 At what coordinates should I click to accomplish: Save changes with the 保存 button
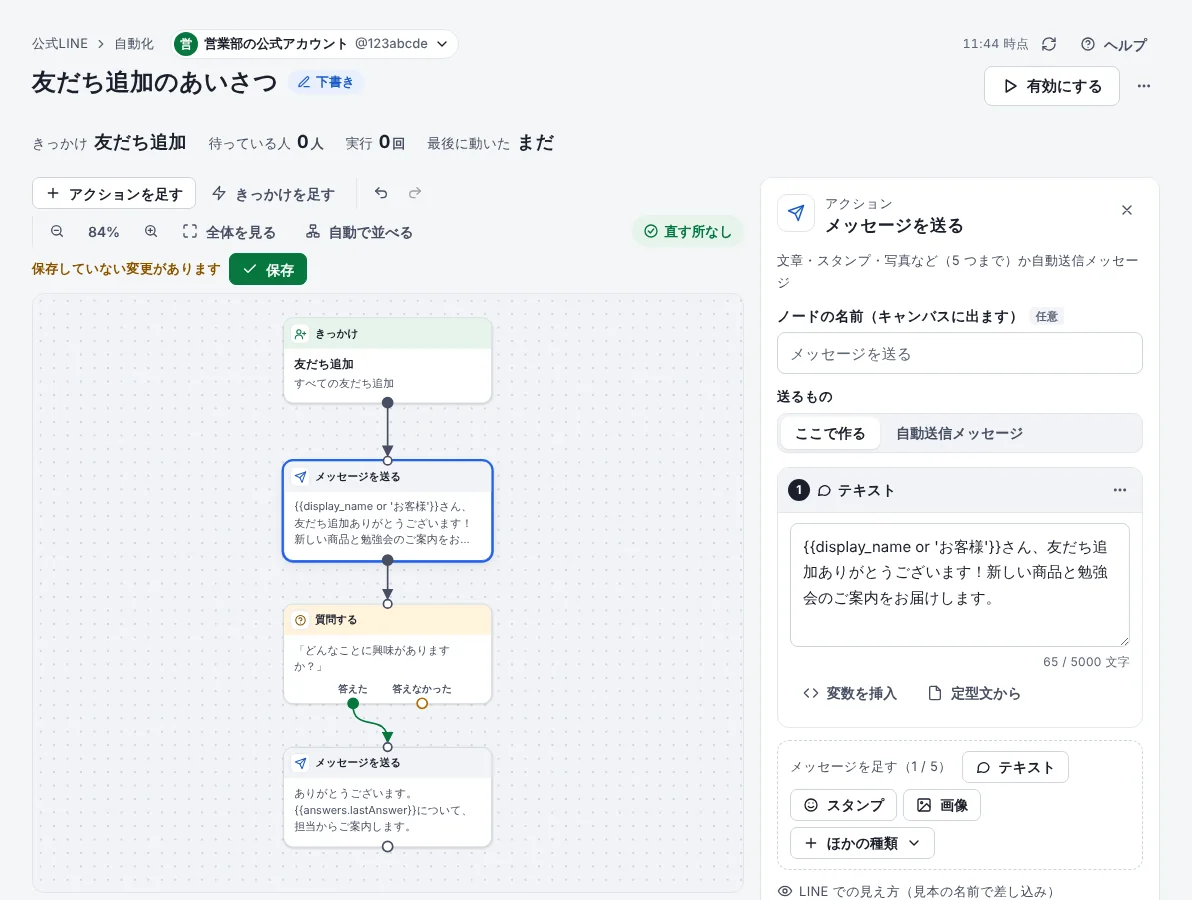[268, 269]
